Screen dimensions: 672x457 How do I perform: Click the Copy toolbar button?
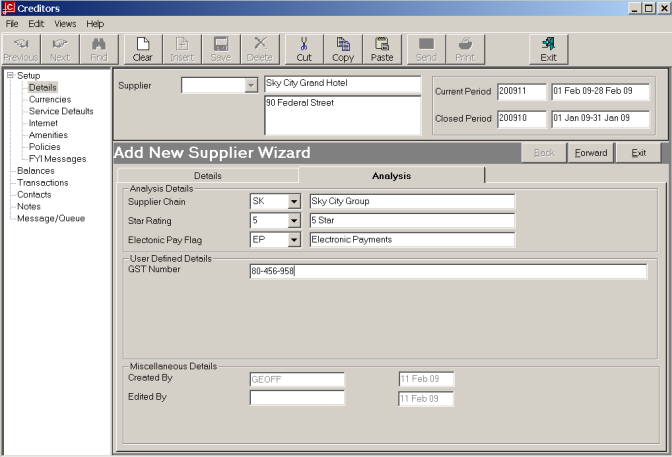[x=343, y=49]
